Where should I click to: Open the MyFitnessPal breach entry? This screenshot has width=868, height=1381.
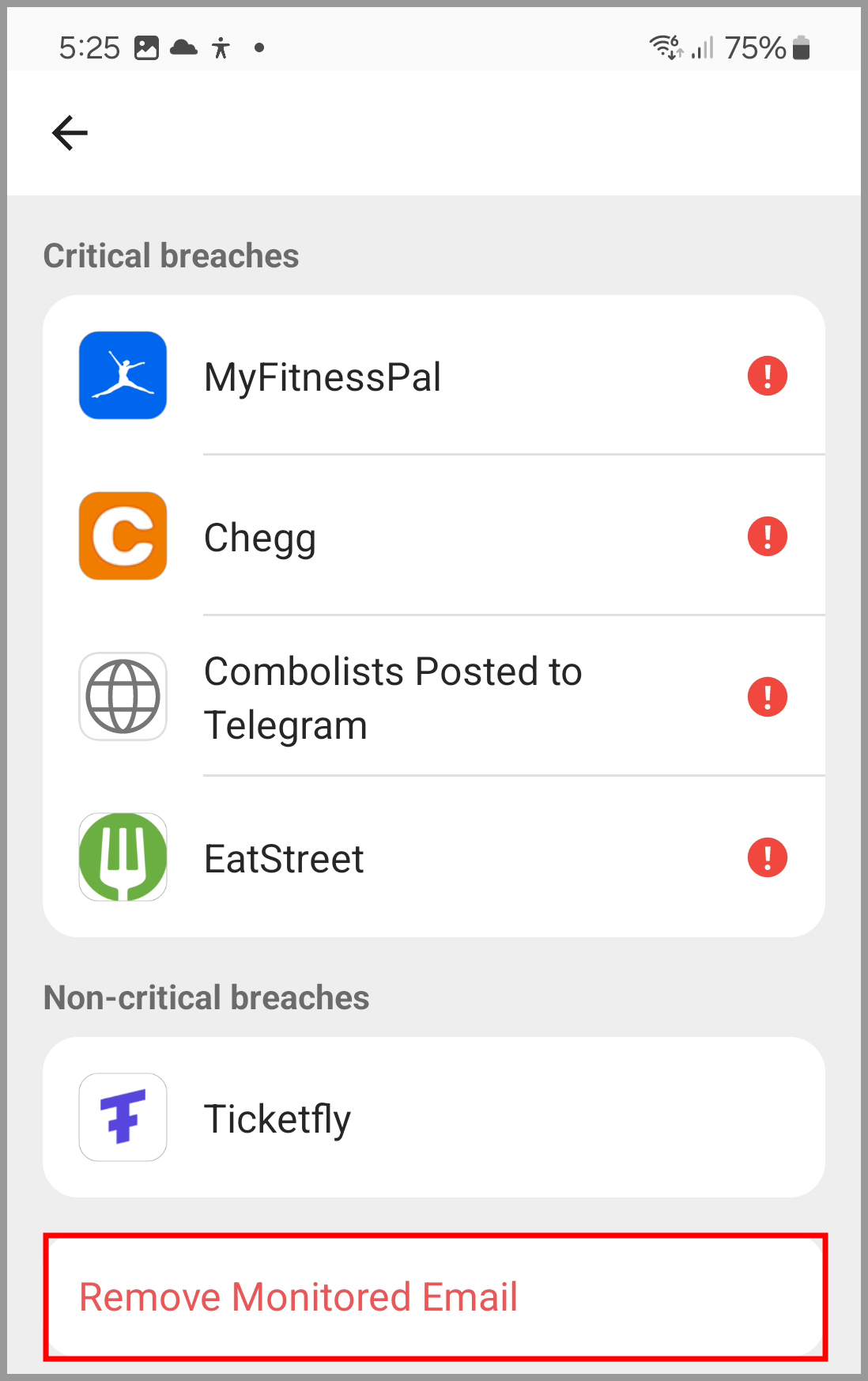[434, 376]
